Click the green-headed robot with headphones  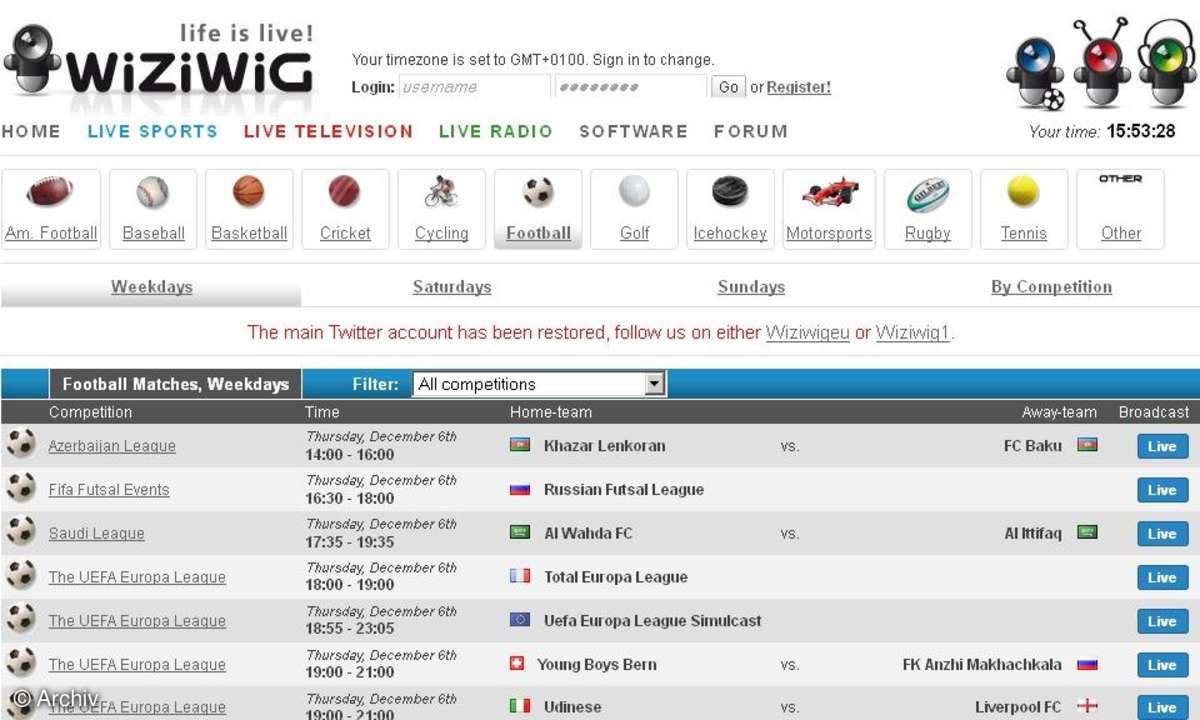pyautogui.click(x=1165, y=63)
